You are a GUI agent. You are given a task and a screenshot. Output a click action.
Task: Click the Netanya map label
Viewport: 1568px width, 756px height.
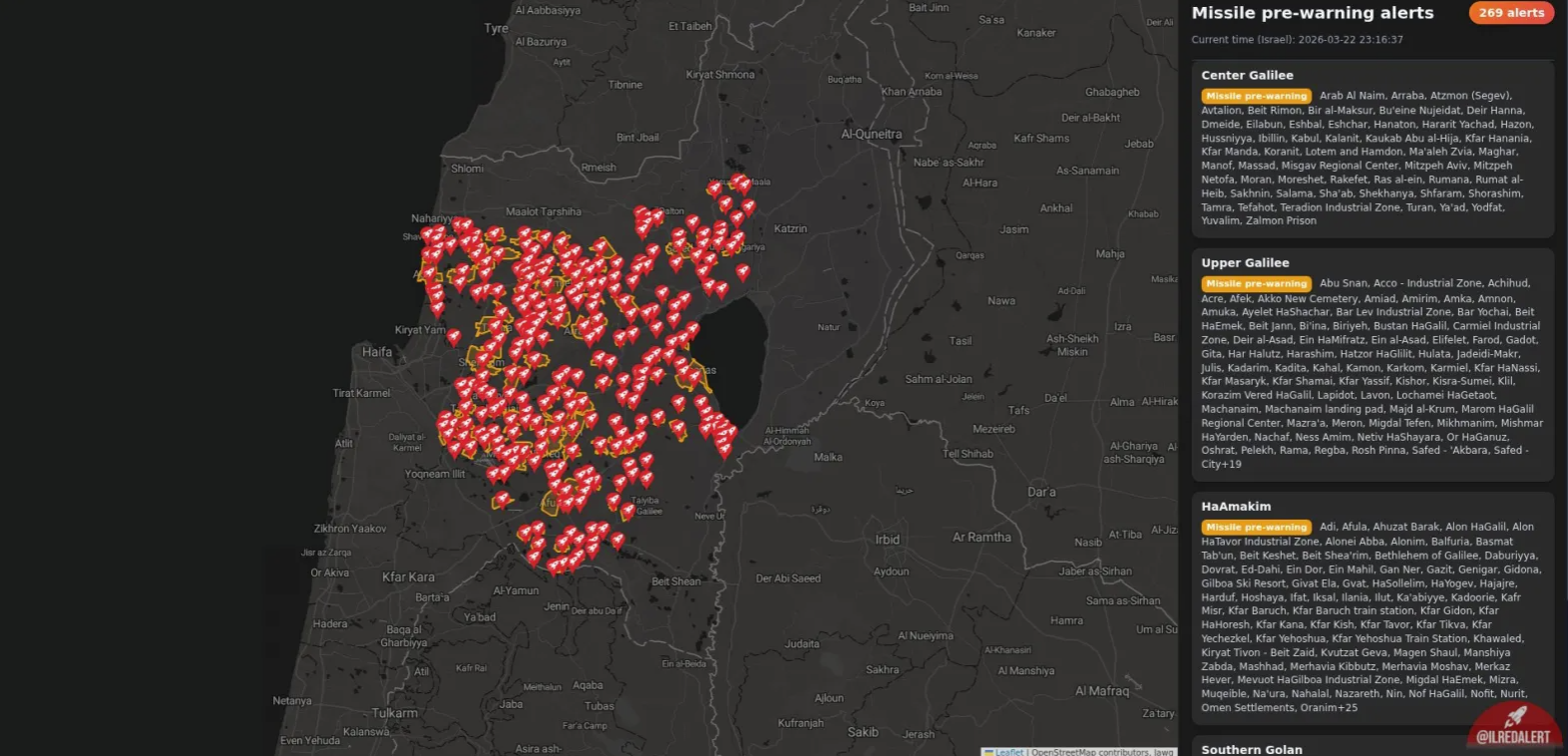click(292, 701)
